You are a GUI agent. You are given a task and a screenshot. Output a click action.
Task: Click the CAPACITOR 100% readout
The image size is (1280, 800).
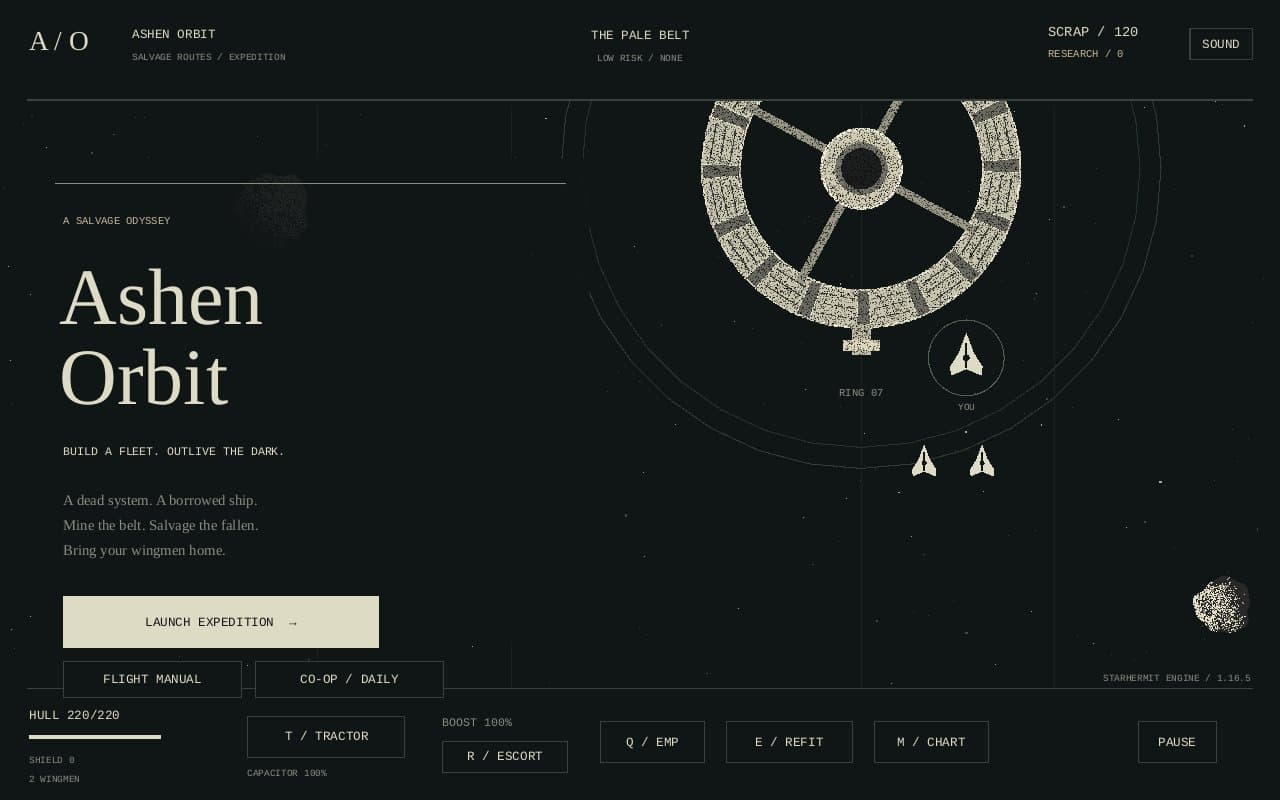(x=287, y=773)
